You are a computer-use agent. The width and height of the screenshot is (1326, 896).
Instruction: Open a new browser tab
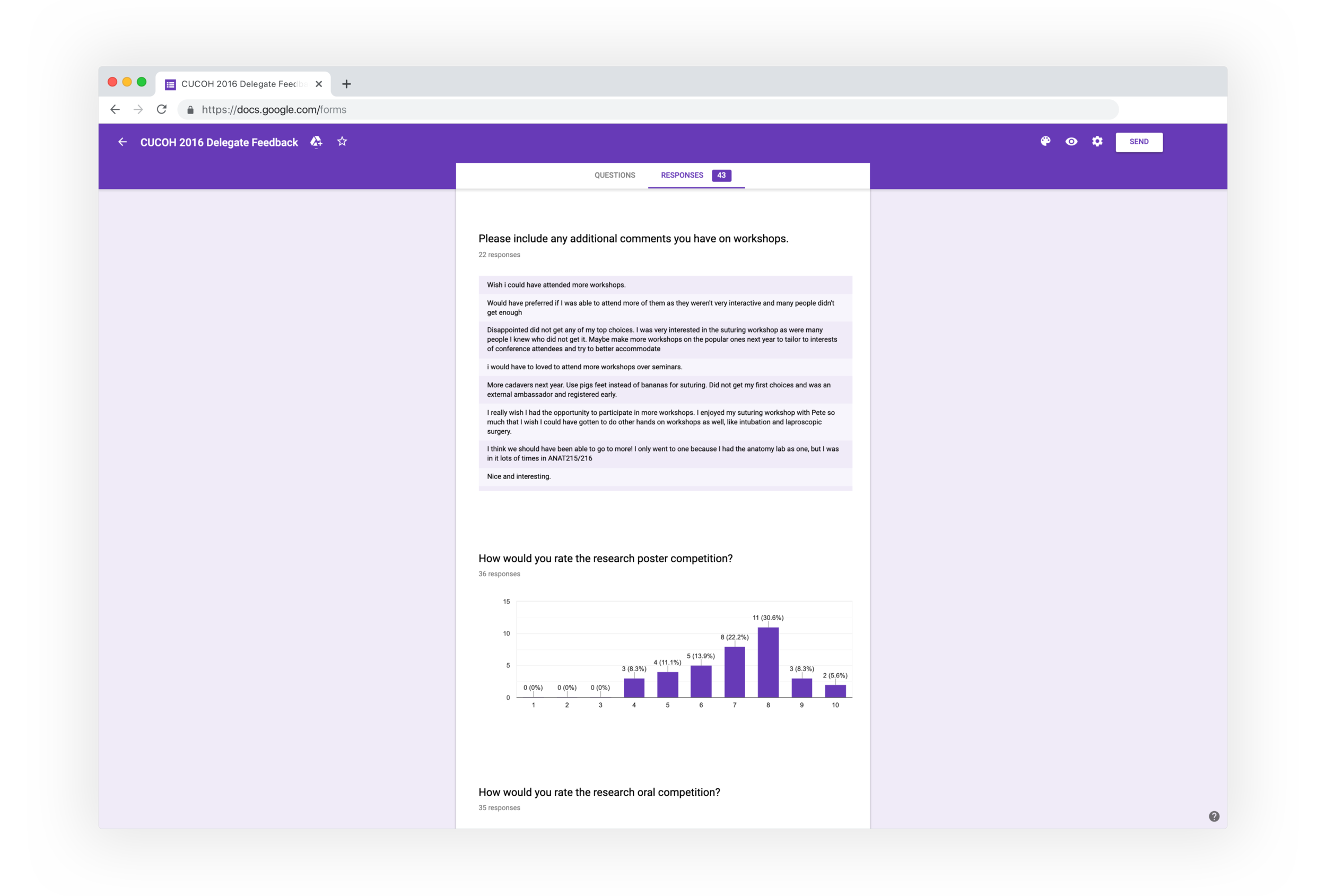[x=346, y=84]
